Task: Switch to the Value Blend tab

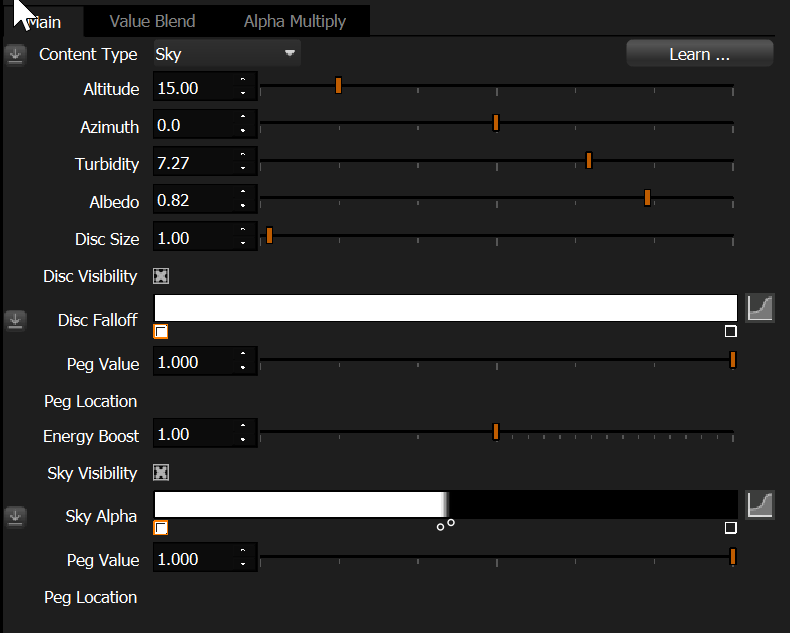Action: click(x=152, y=21)
